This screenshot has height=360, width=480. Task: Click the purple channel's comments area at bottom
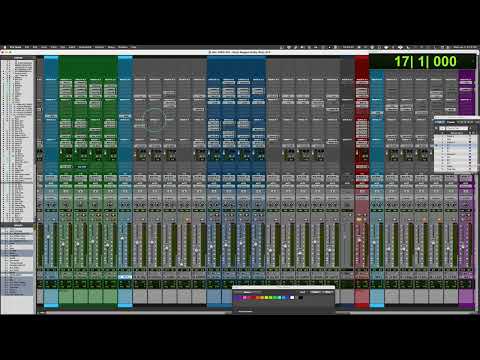(x=466, y=297)
